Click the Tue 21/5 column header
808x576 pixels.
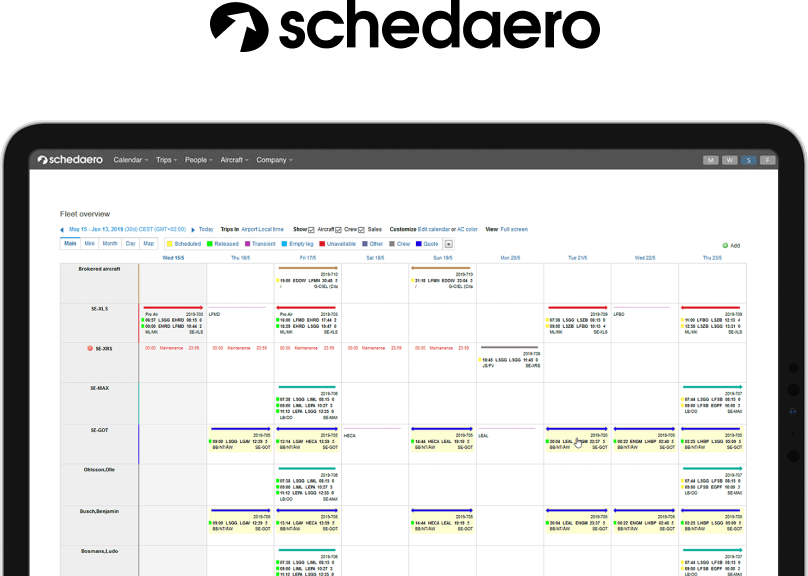(x=578, y=258)
